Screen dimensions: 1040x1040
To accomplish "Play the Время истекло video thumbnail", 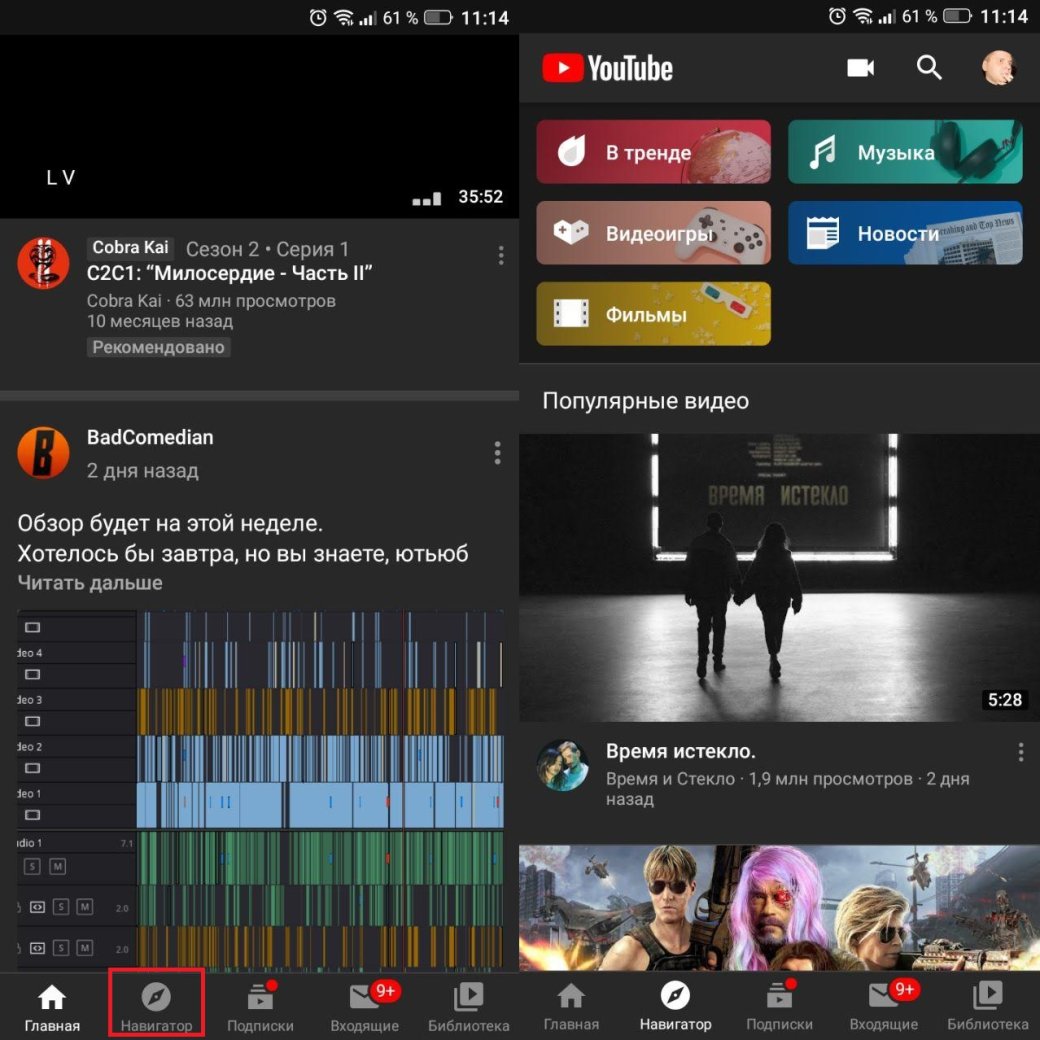I will pyautogui.click(x=779, y=578).
